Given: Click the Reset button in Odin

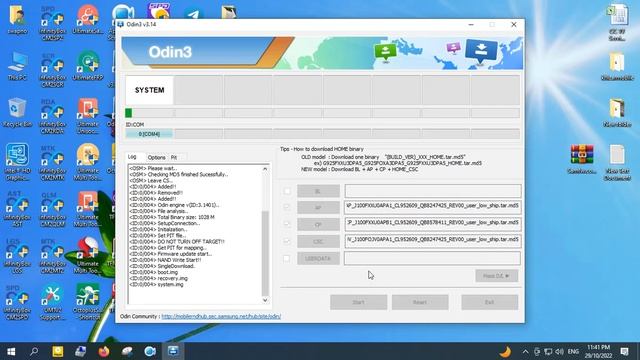Looking at the screenshot, I should pyautogui.click(x=420, y=302).
